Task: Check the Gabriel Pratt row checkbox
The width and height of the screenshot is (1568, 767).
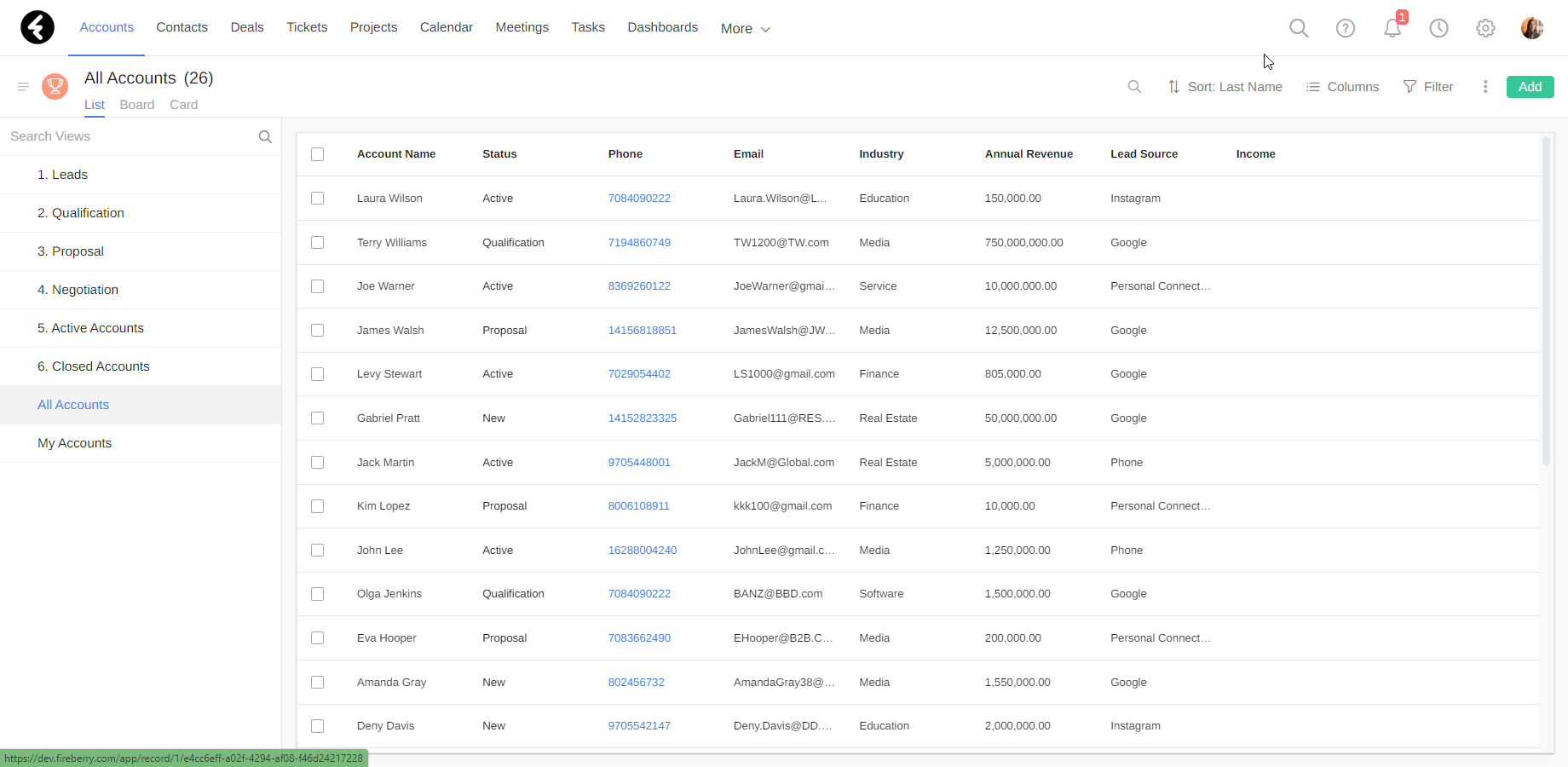Action: pyautogui.click(x=318, y=418)
